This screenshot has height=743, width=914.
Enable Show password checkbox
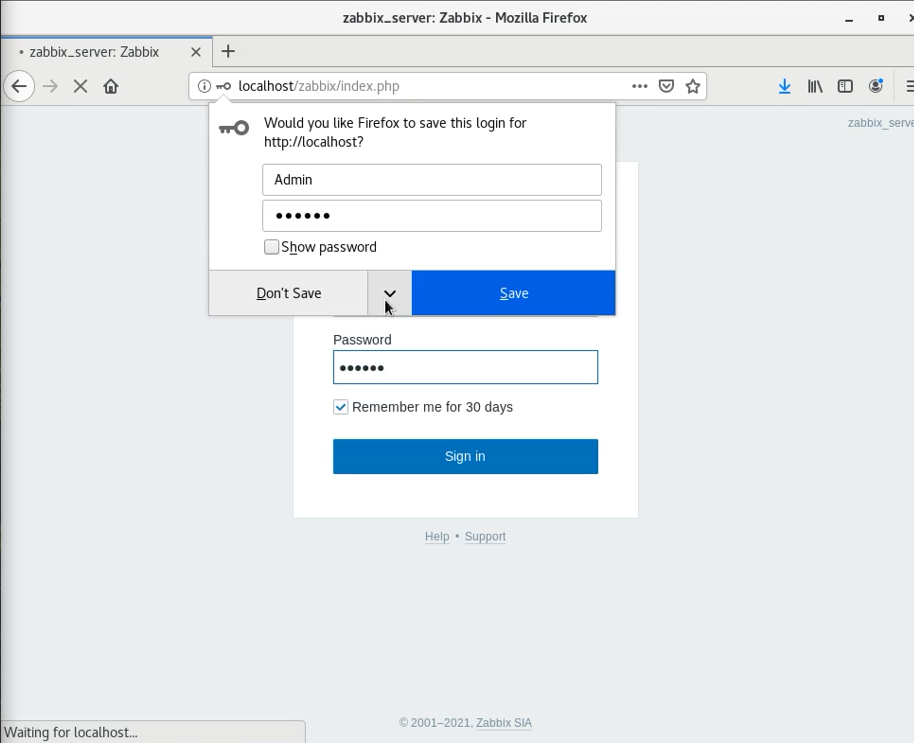pyautogui.click(x=271, y=247)
